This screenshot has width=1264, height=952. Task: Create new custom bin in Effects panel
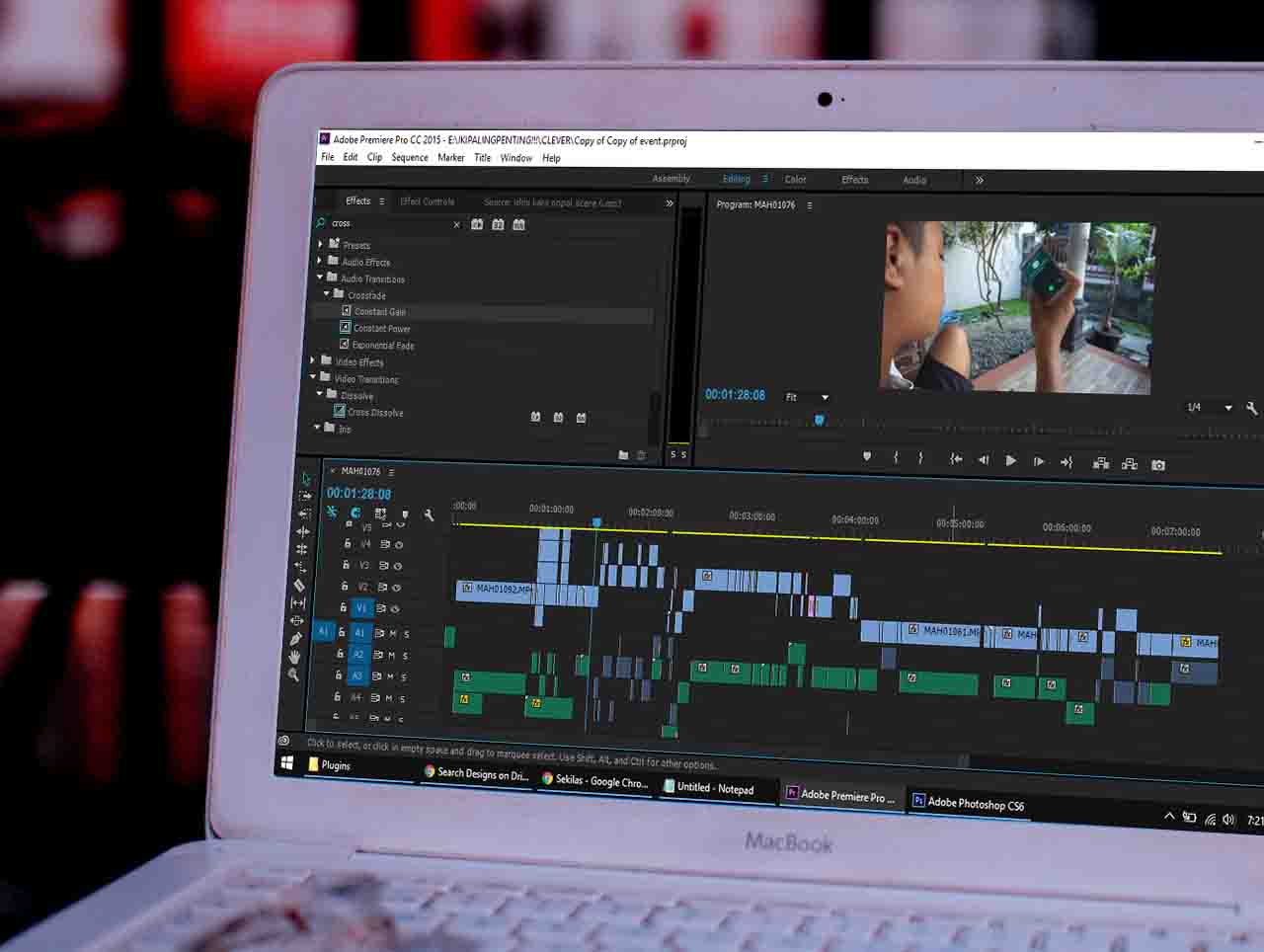tap(623, 455)
